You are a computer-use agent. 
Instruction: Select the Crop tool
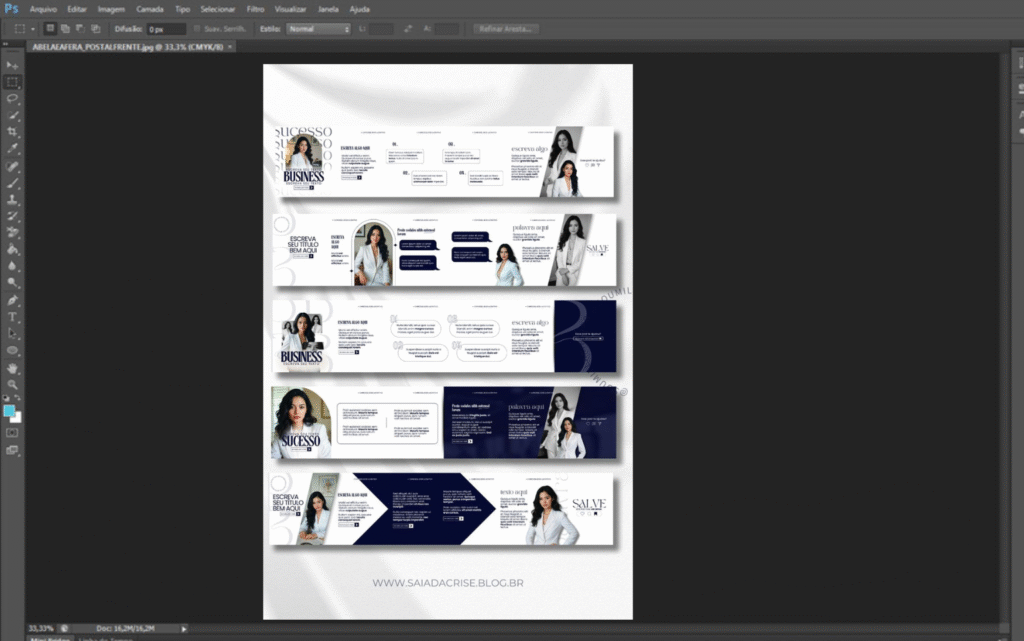click(13, 132)
